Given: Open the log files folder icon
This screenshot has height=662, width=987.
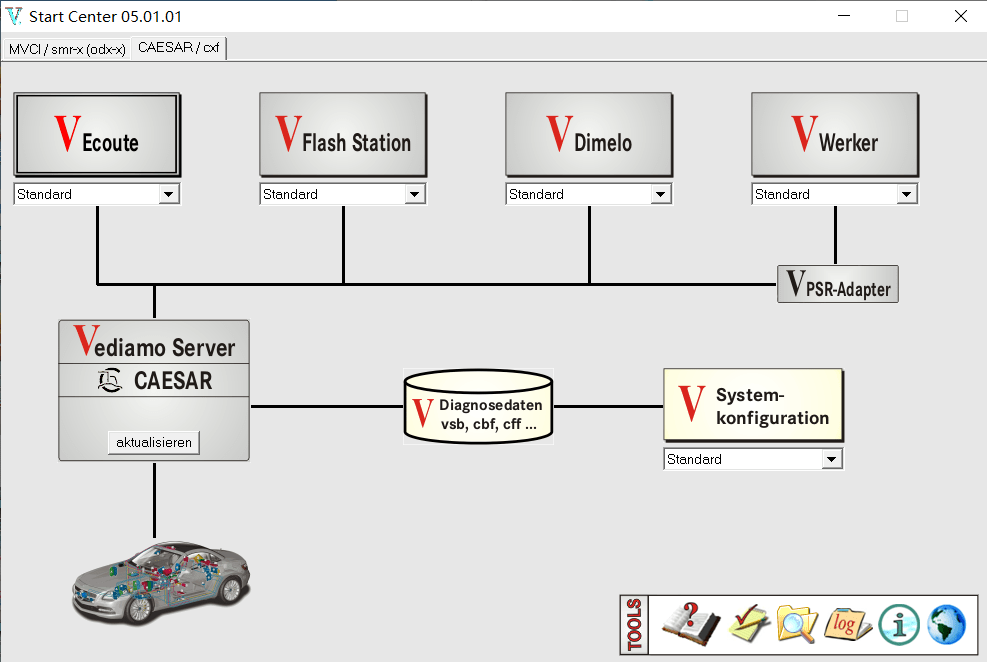Looking at the screenshot, I should pyautogui.click(x=846, y=624).
